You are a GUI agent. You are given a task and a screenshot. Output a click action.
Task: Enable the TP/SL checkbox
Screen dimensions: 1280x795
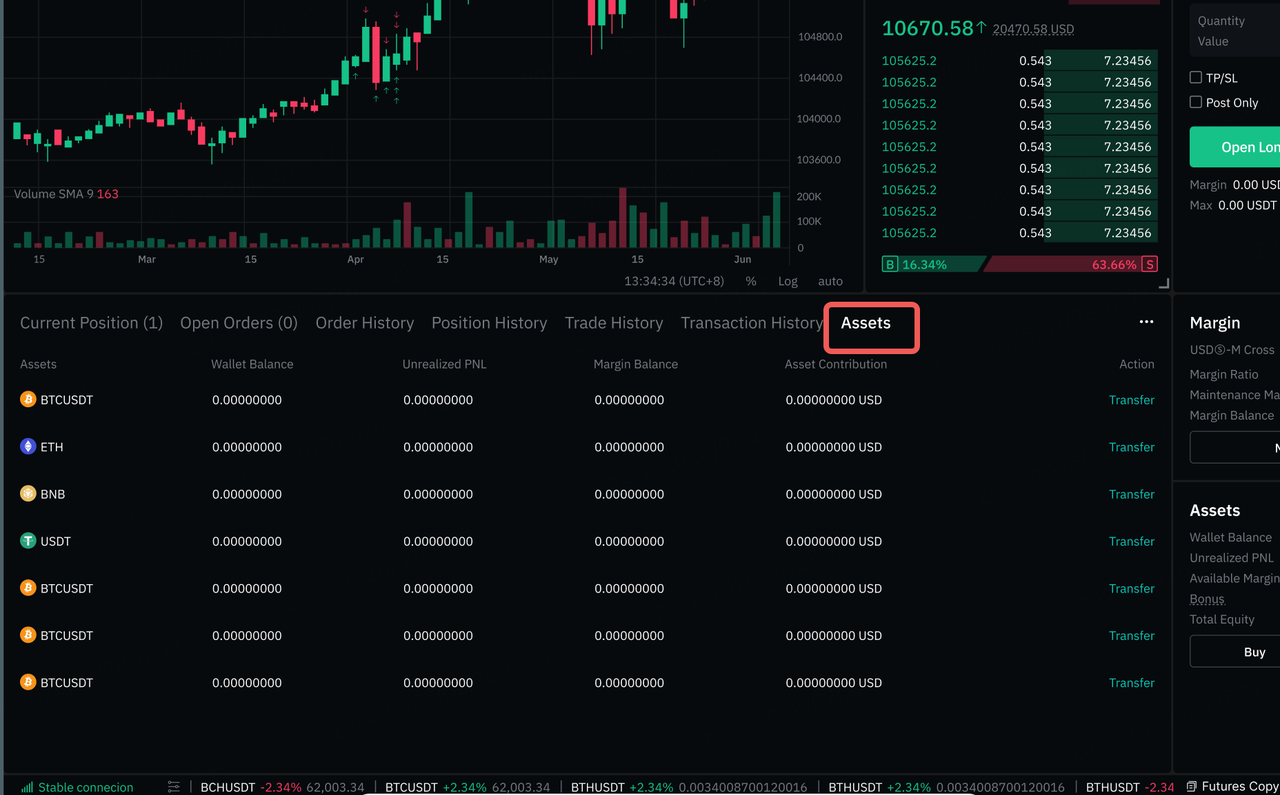pyautogui.click(x=1196, y=77)
